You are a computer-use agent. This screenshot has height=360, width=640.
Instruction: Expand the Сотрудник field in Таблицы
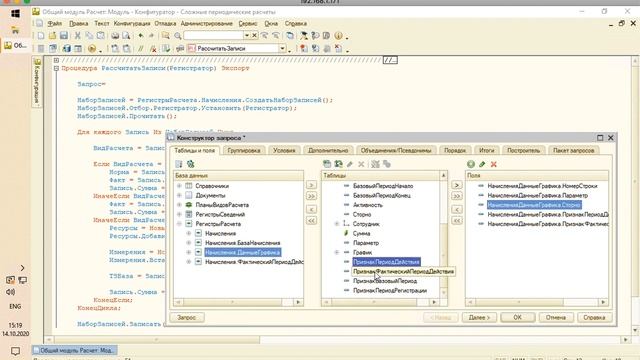[x=337, y=224]
